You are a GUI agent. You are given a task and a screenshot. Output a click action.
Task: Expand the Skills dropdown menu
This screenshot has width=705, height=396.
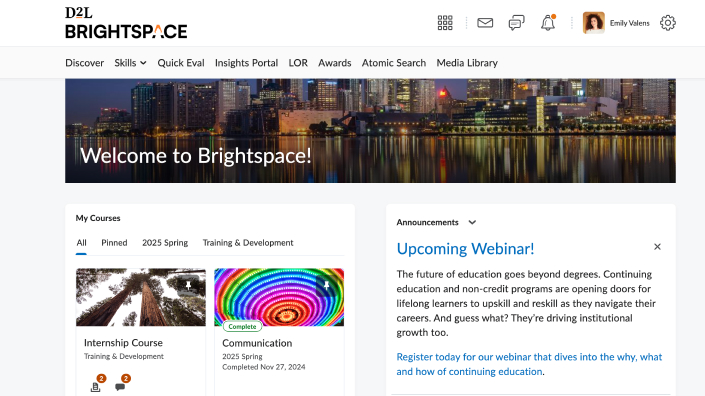130,63
